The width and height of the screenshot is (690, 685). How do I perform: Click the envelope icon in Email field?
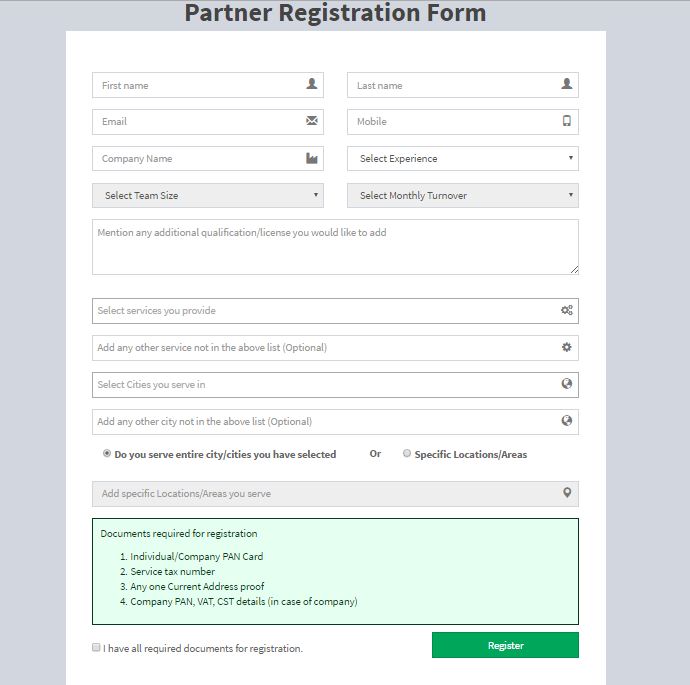point(312,121)
